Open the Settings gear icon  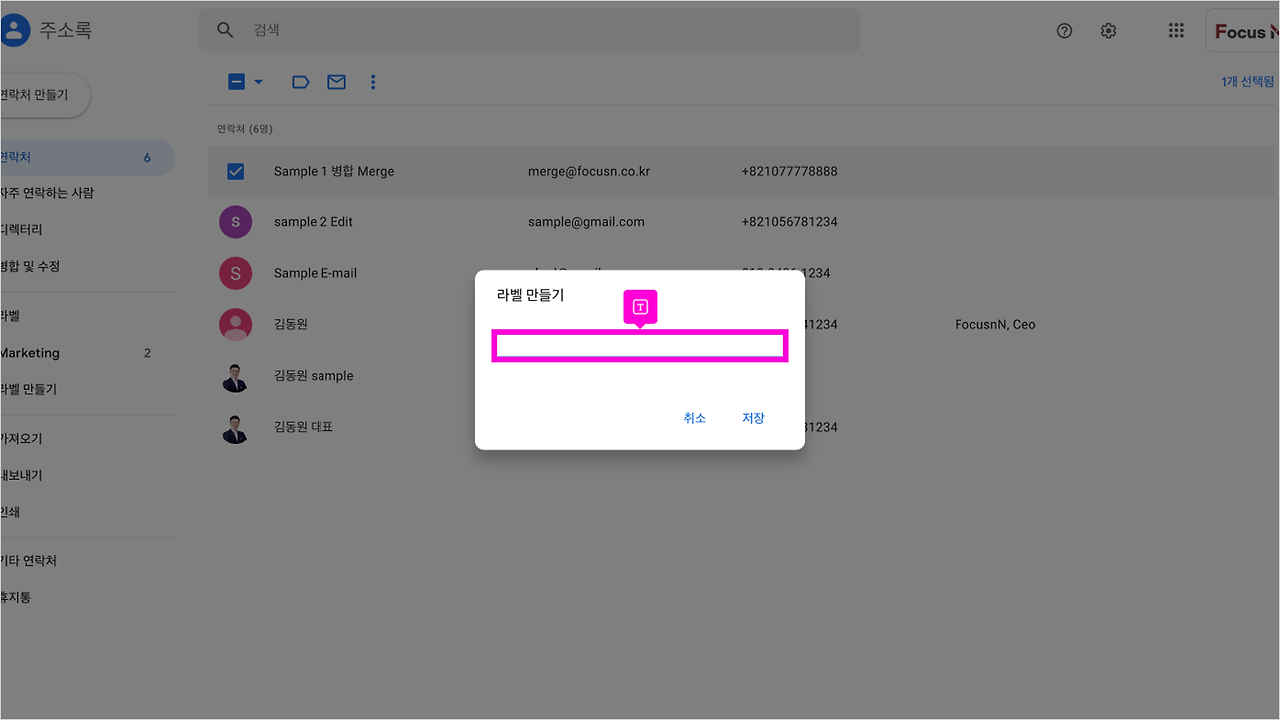pyautogui.click(x=1108, y=30)
